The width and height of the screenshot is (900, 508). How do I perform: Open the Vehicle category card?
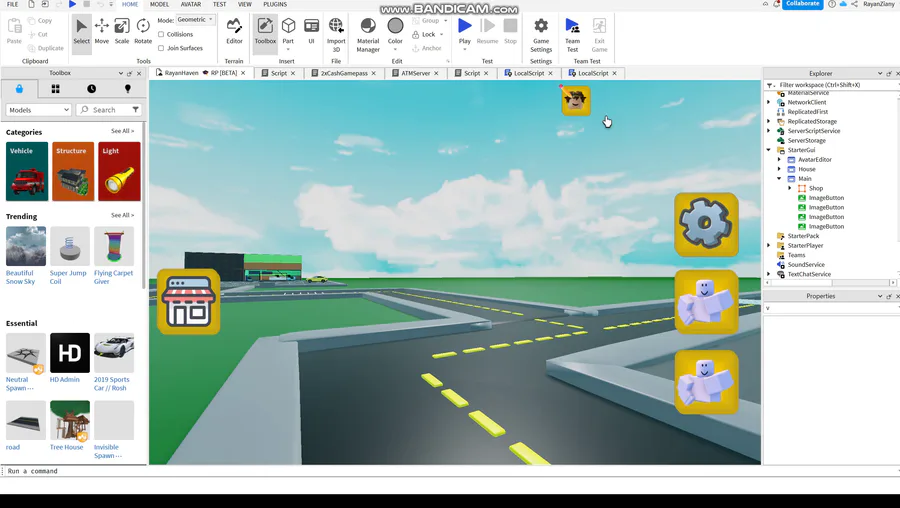(x=27, y=172)
